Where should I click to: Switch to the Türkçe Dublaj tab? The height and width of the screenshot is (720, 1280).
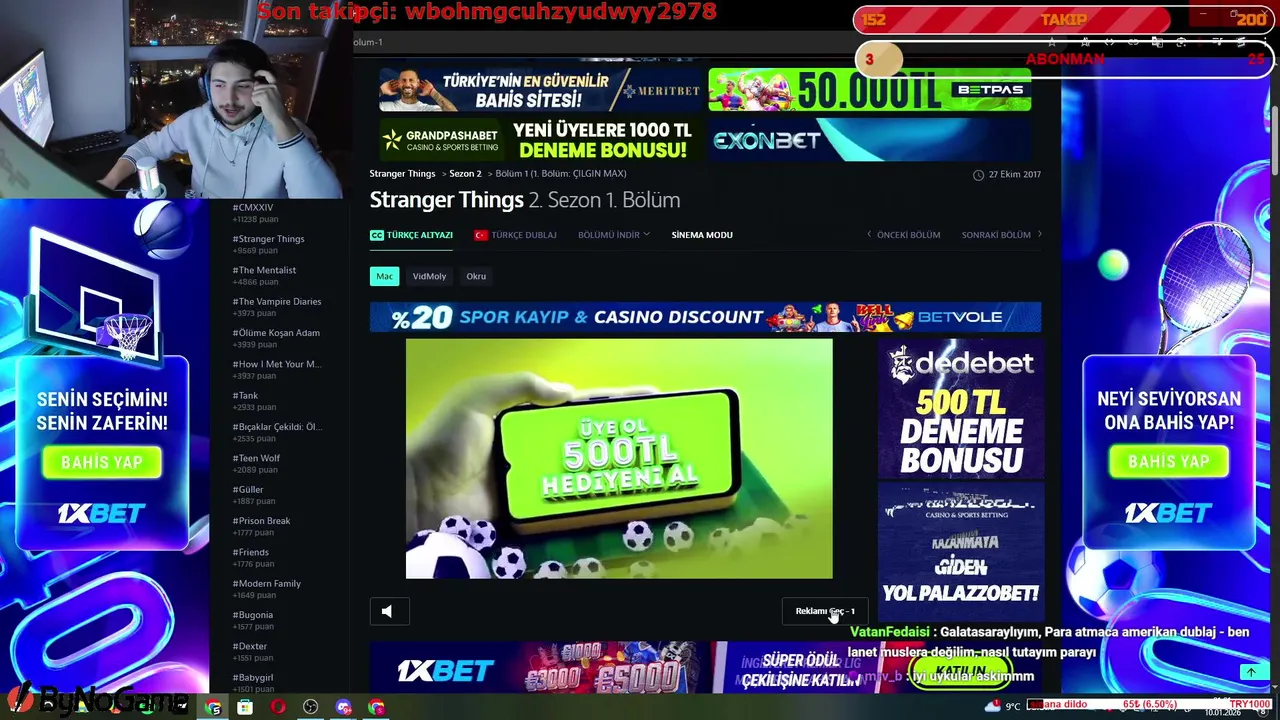pos(515,235)
